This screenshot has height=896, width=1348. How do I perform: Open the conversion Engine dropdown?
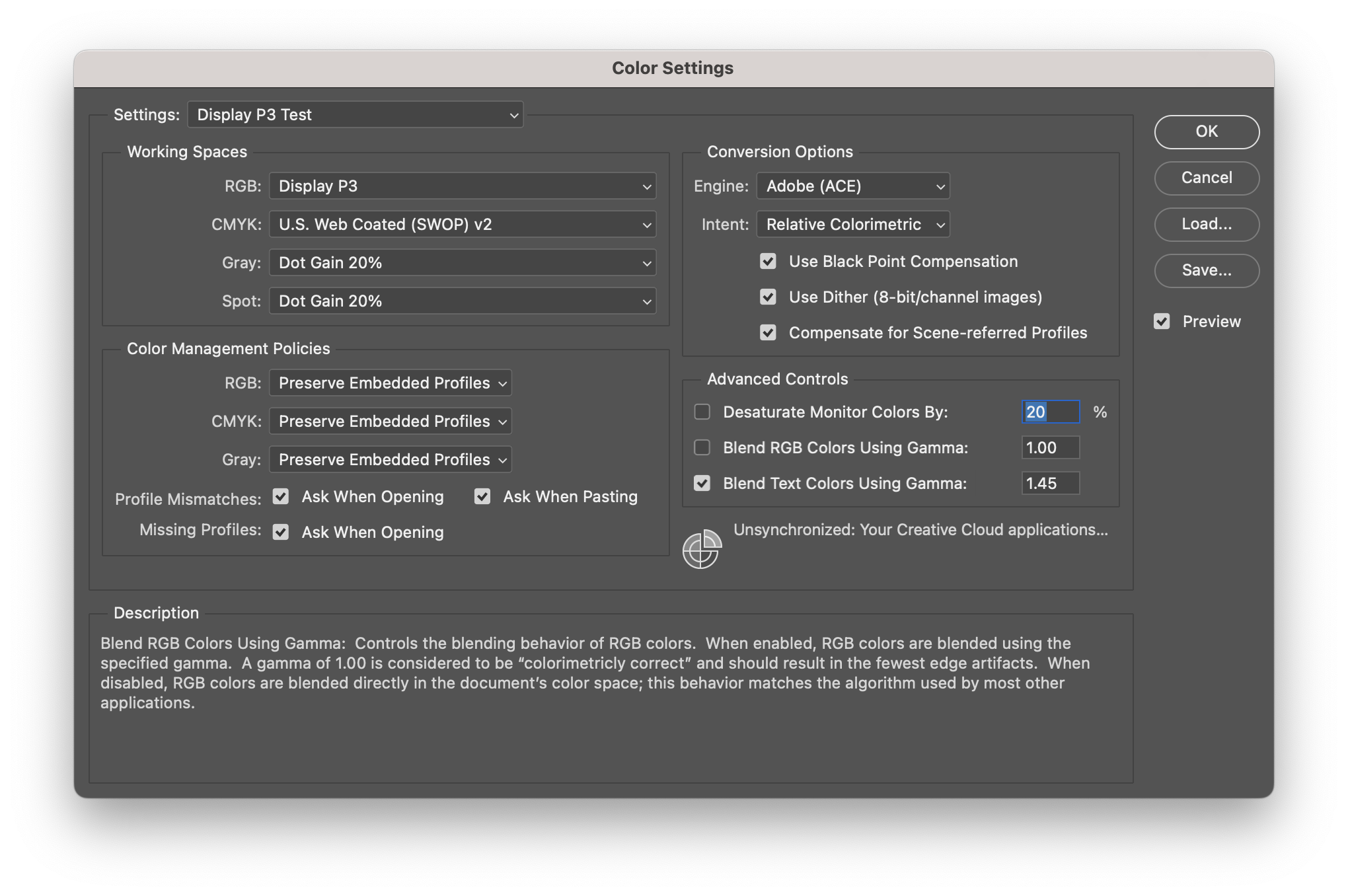(x=852, y=186)
